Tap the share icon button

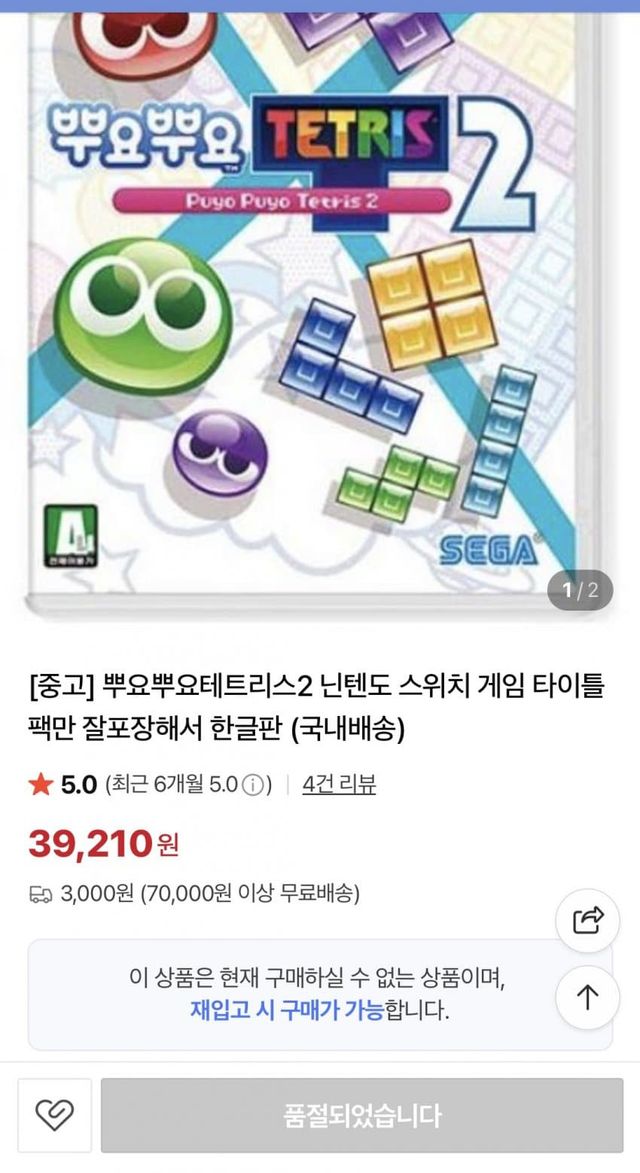pos(588,920)
